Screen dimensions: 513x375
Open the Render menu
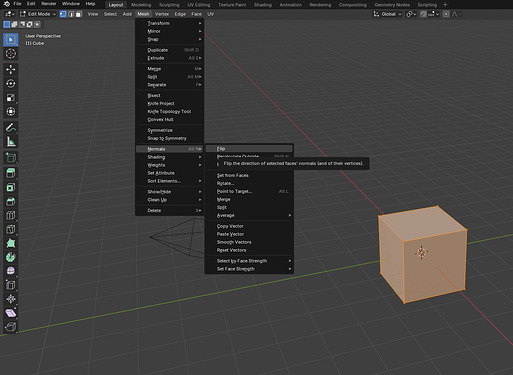49,4
